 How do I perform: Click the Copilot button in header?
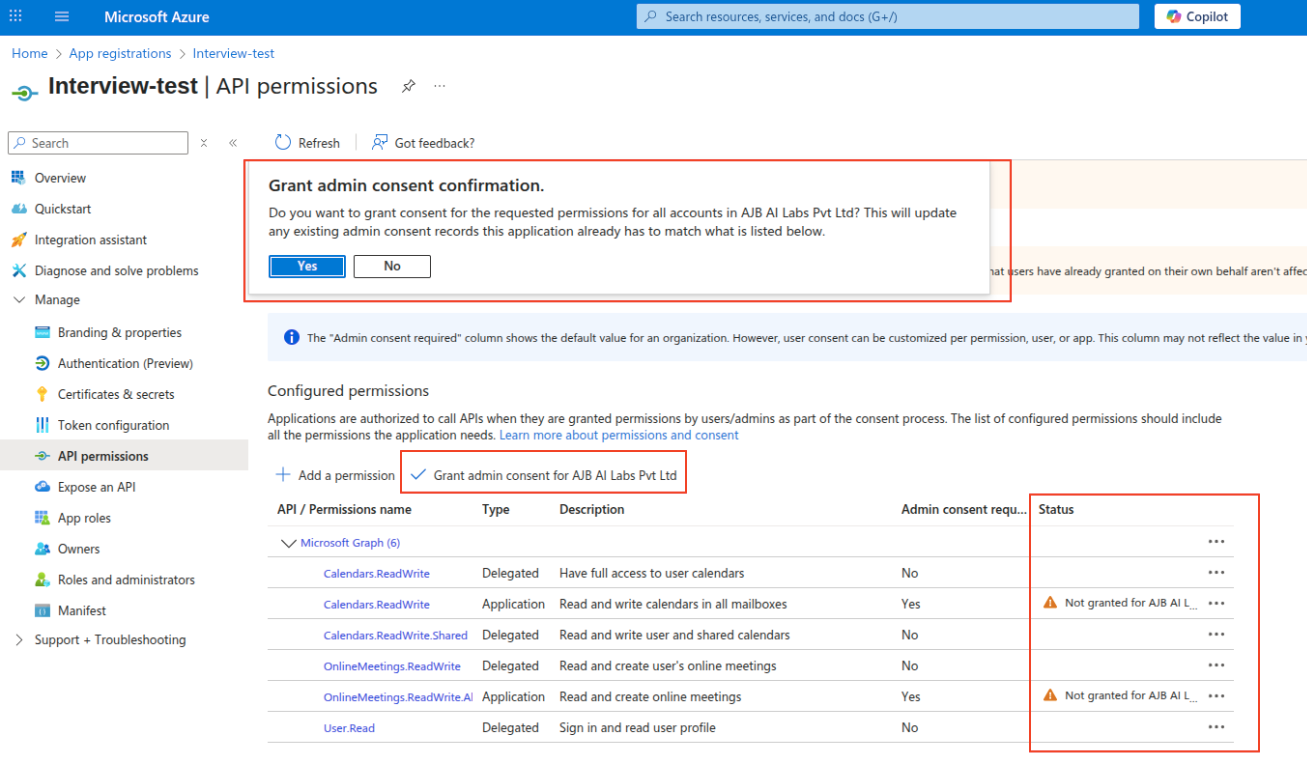[x=1197, y=17]
